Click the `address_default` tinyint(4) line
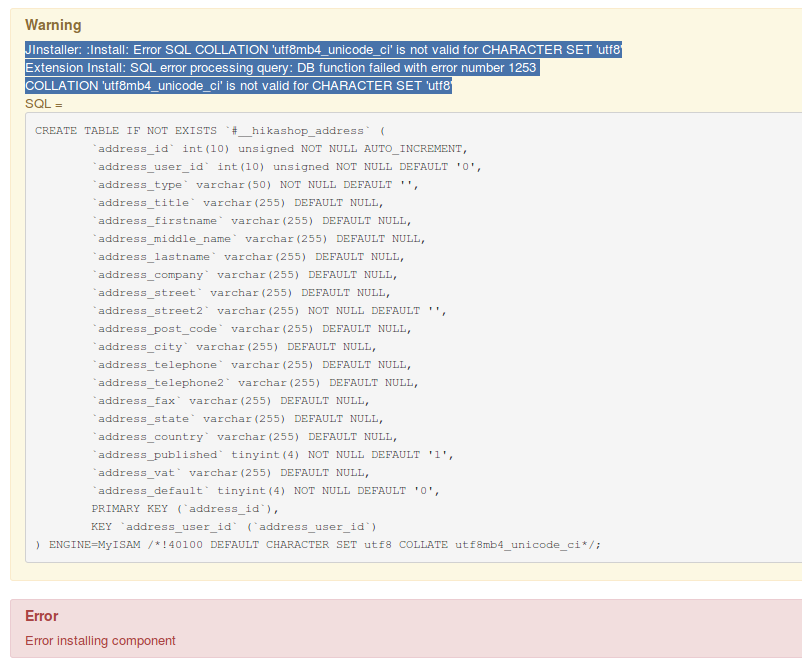 click(265, 491)
